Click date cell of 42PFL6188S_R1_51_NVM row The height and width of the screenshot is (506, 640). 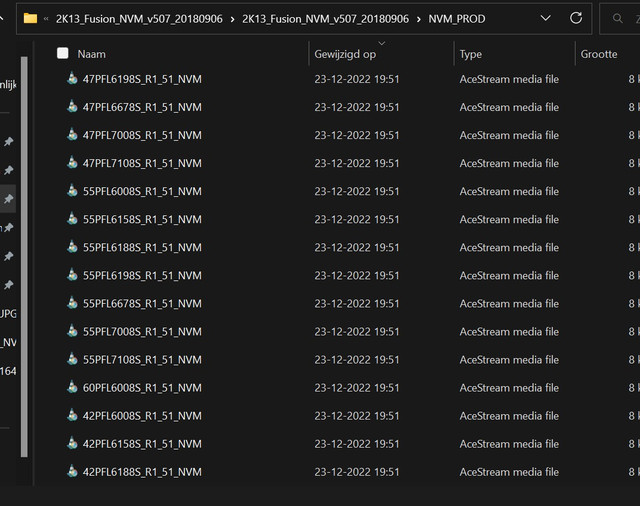pos(357,472)
